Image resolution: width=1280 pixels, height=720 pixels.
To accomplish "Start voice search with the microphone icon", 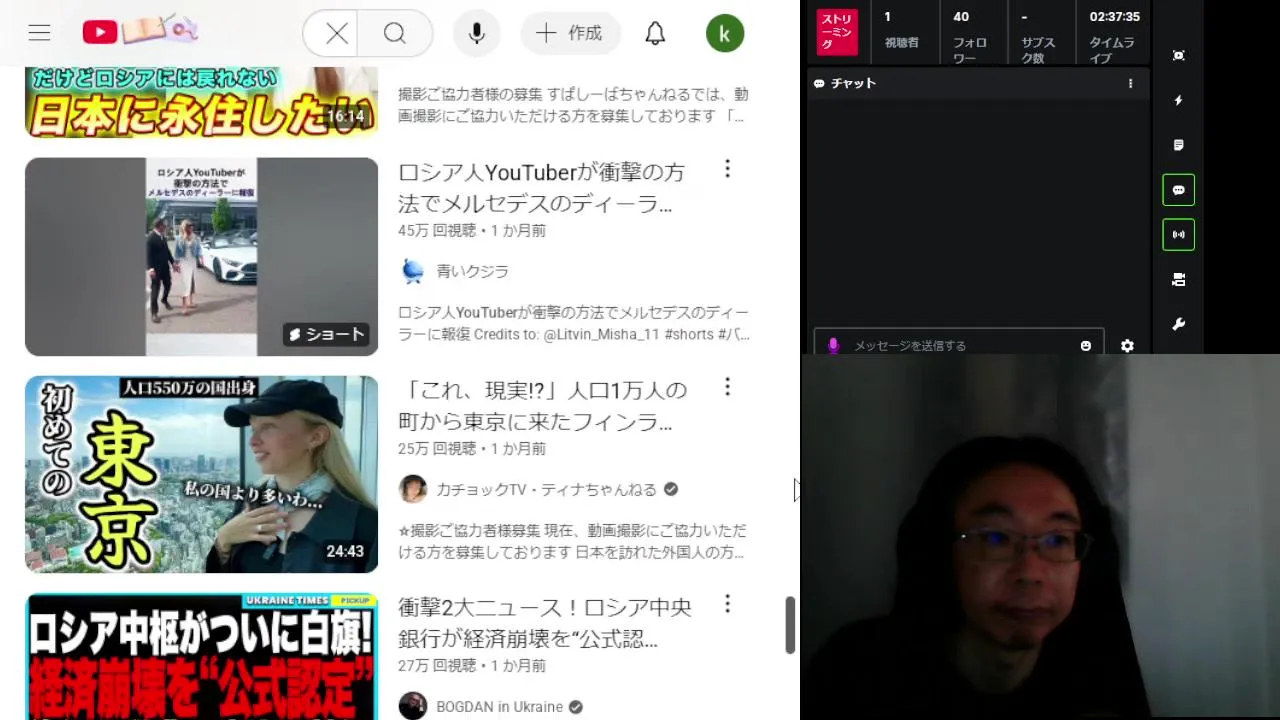I will click(477, 34).
